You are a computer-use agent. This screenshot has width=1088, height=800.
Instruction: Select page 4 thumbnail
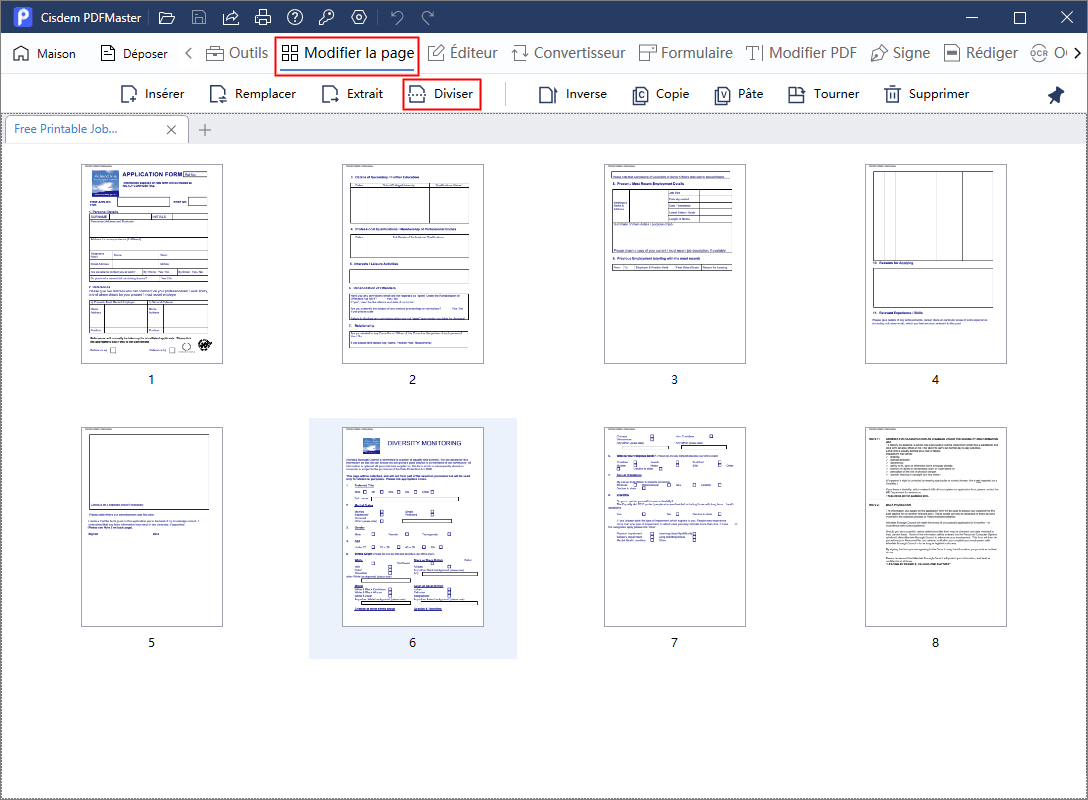(x=935, y=264)
